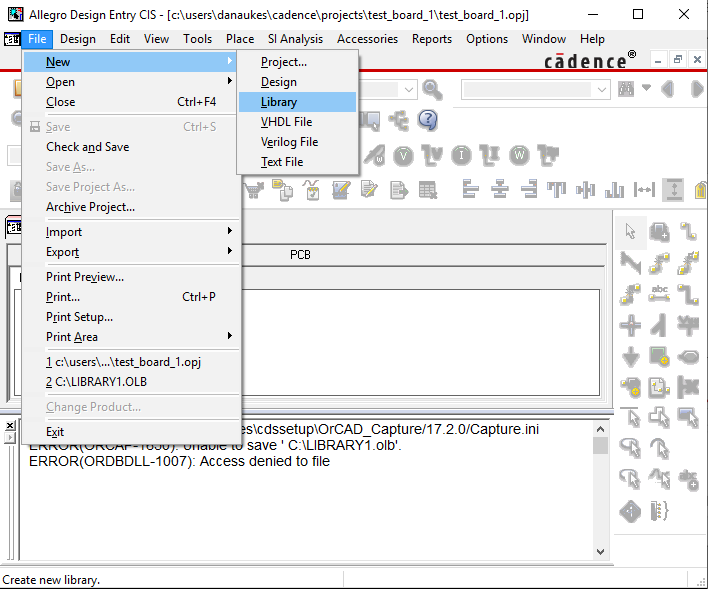Click the PCB column header
The width and height of the screenshot is (708, 589).
click(x=300, y=255)
